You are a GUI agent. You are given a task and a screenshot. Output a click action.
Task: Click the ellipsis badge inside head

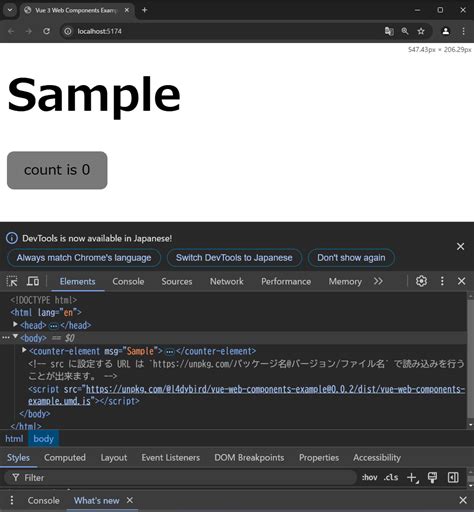point(53,326)
